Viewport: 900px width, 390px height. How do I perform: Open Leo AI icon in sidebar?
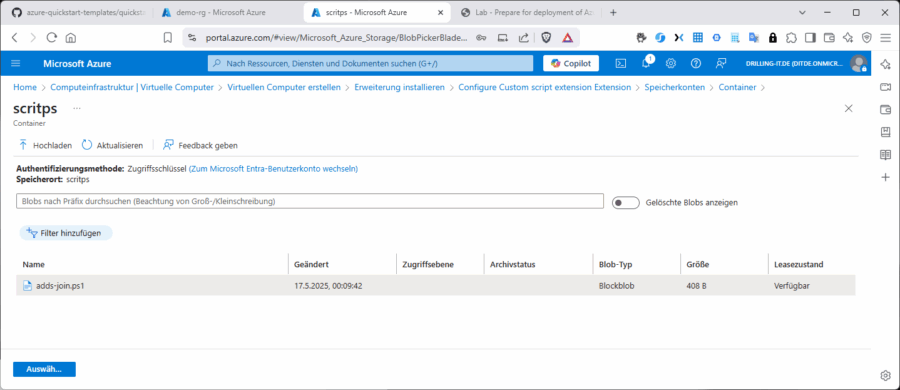(x=885, y=64)
